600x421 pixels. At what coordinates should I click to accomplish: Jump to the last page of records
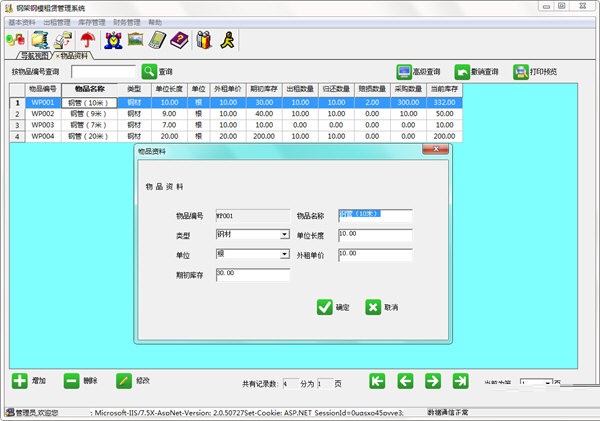point(460,381)
